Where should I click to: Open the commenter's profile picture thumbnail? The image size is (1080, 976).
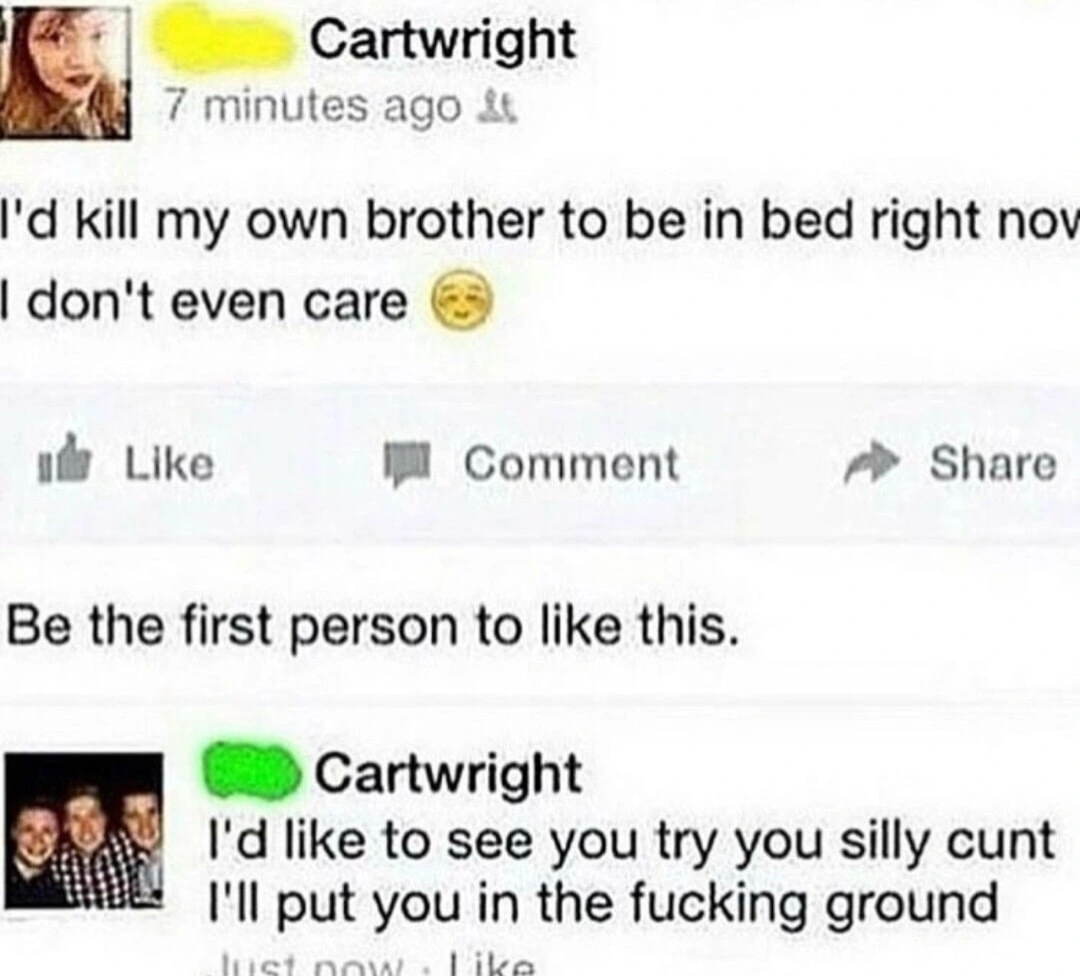(84, 831)
